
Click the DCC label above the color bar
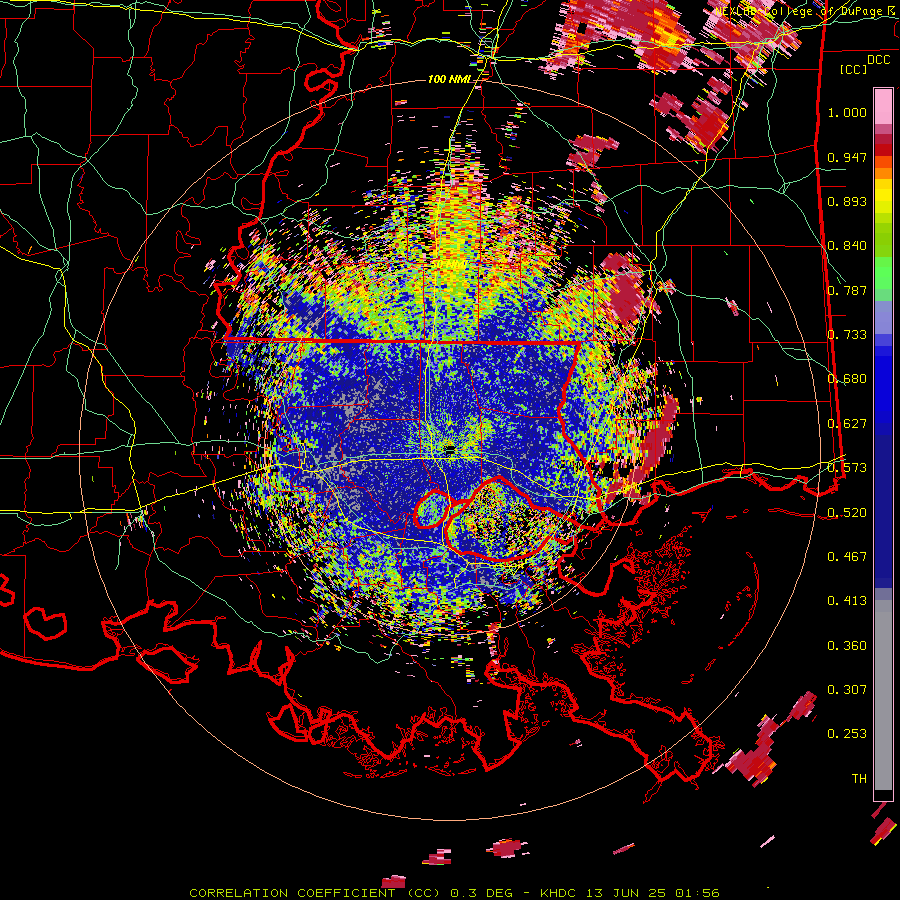coord(878,60)
